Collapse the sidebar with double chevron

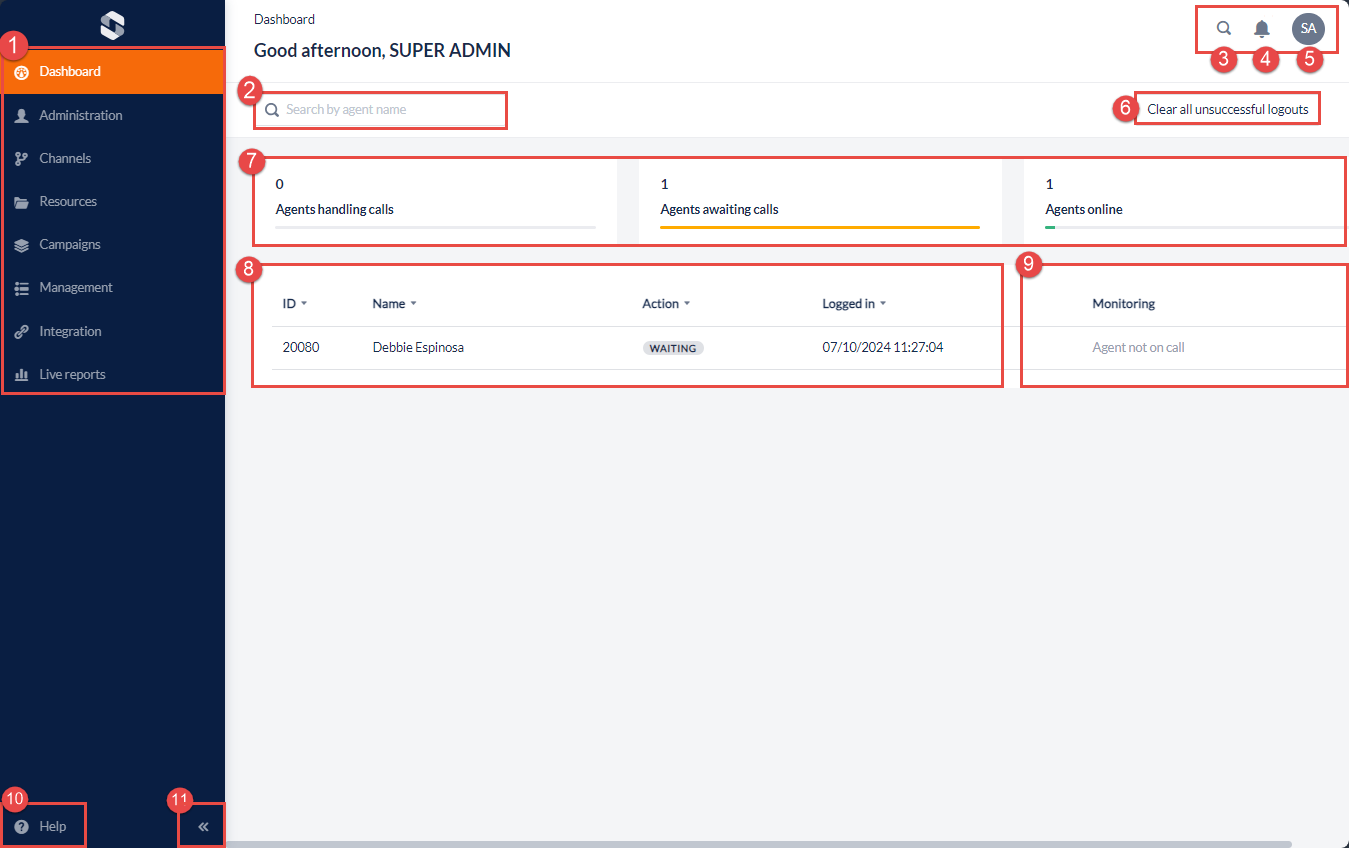pos(203,827)
